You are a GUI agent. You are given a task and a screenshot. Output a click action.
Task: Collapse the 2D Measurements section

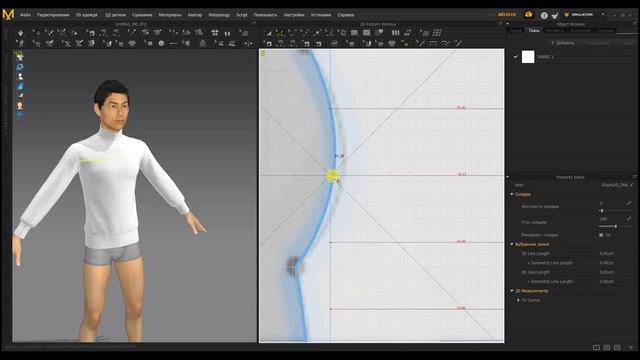(512, 291)
